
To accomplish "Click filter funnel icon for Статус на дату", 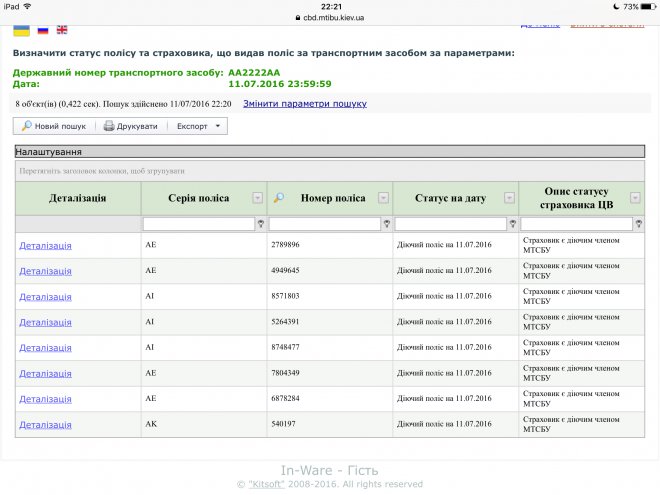I will point(513,224).
